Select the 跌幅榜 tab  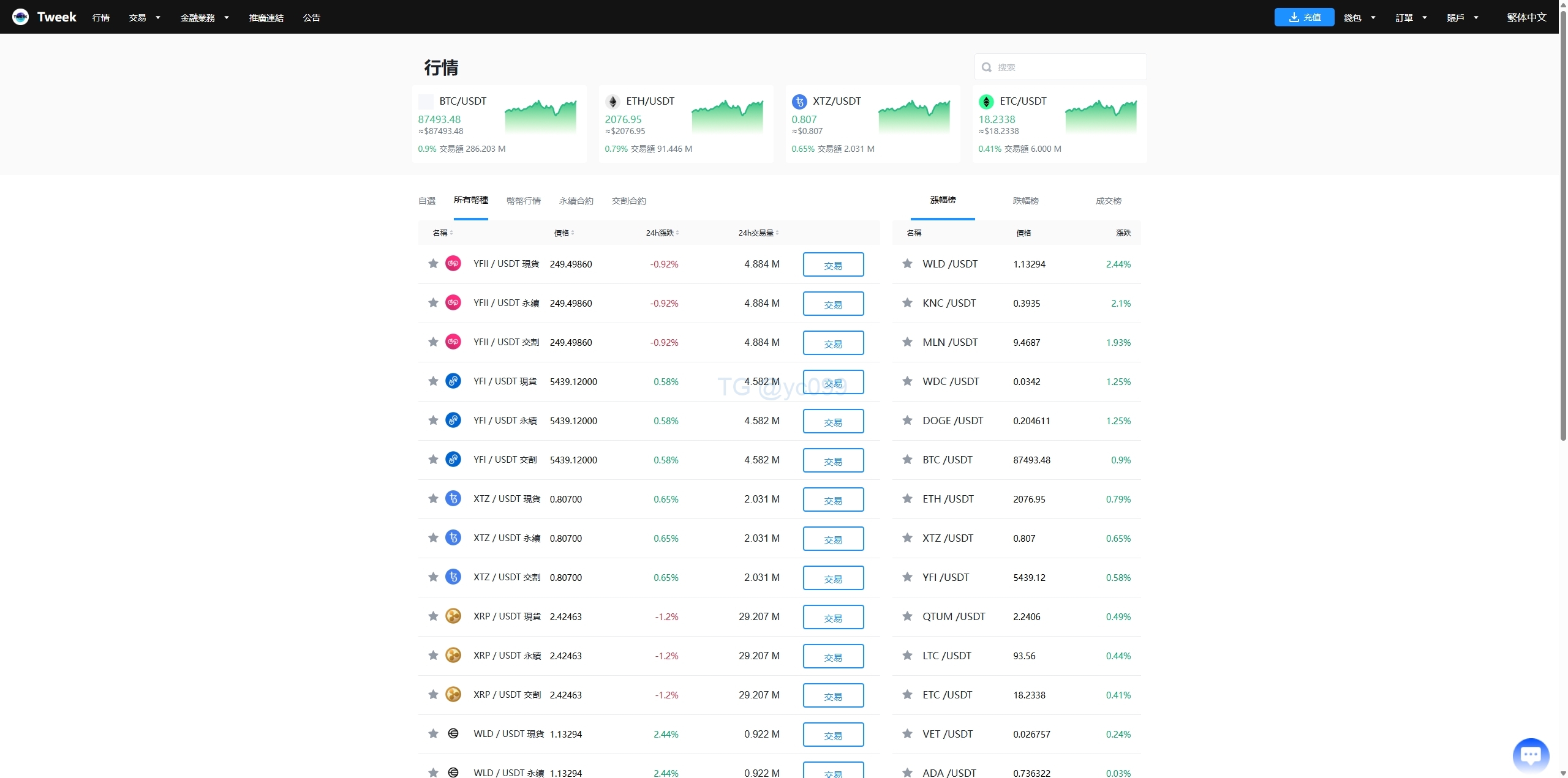[1025, 201]
